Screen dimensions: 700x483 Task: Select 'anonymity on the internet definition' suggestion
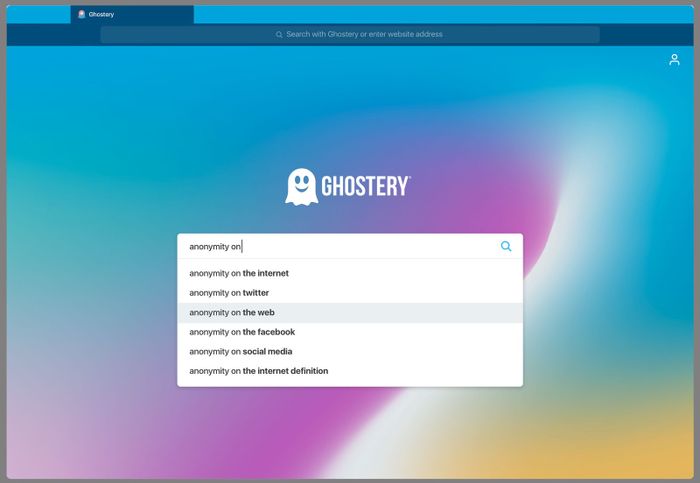click(x=350, y=371)
